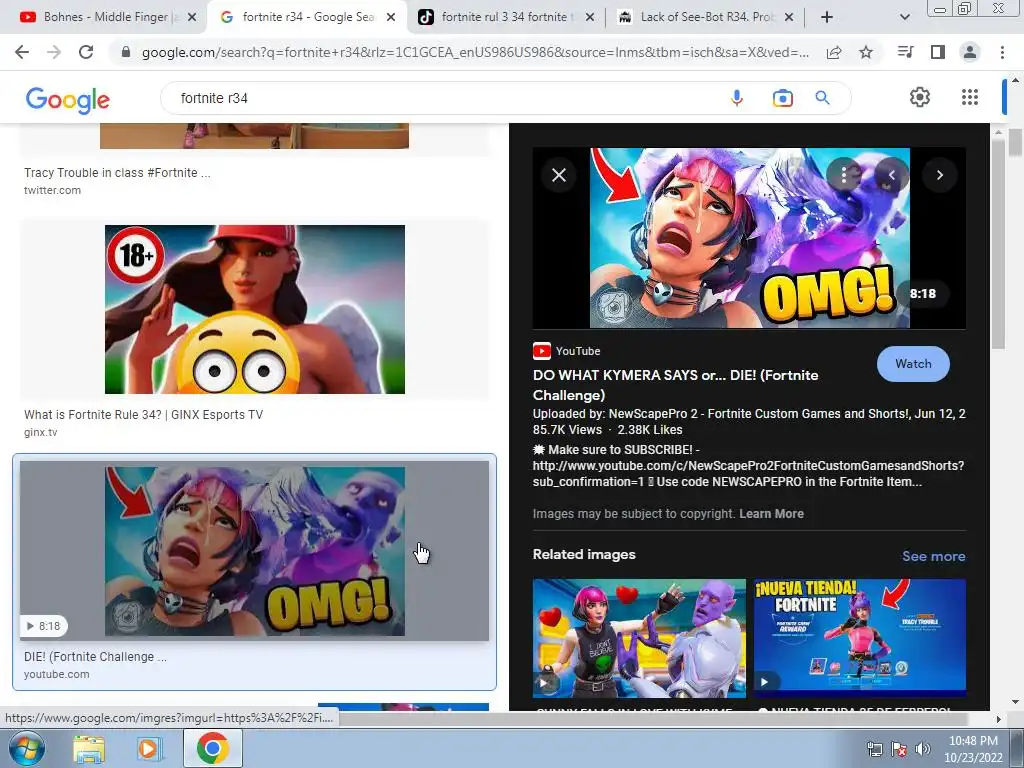Start a voice search with the microphone
Image resolution: width=1024 pixels, height=768 pixels.
(737, 98)
